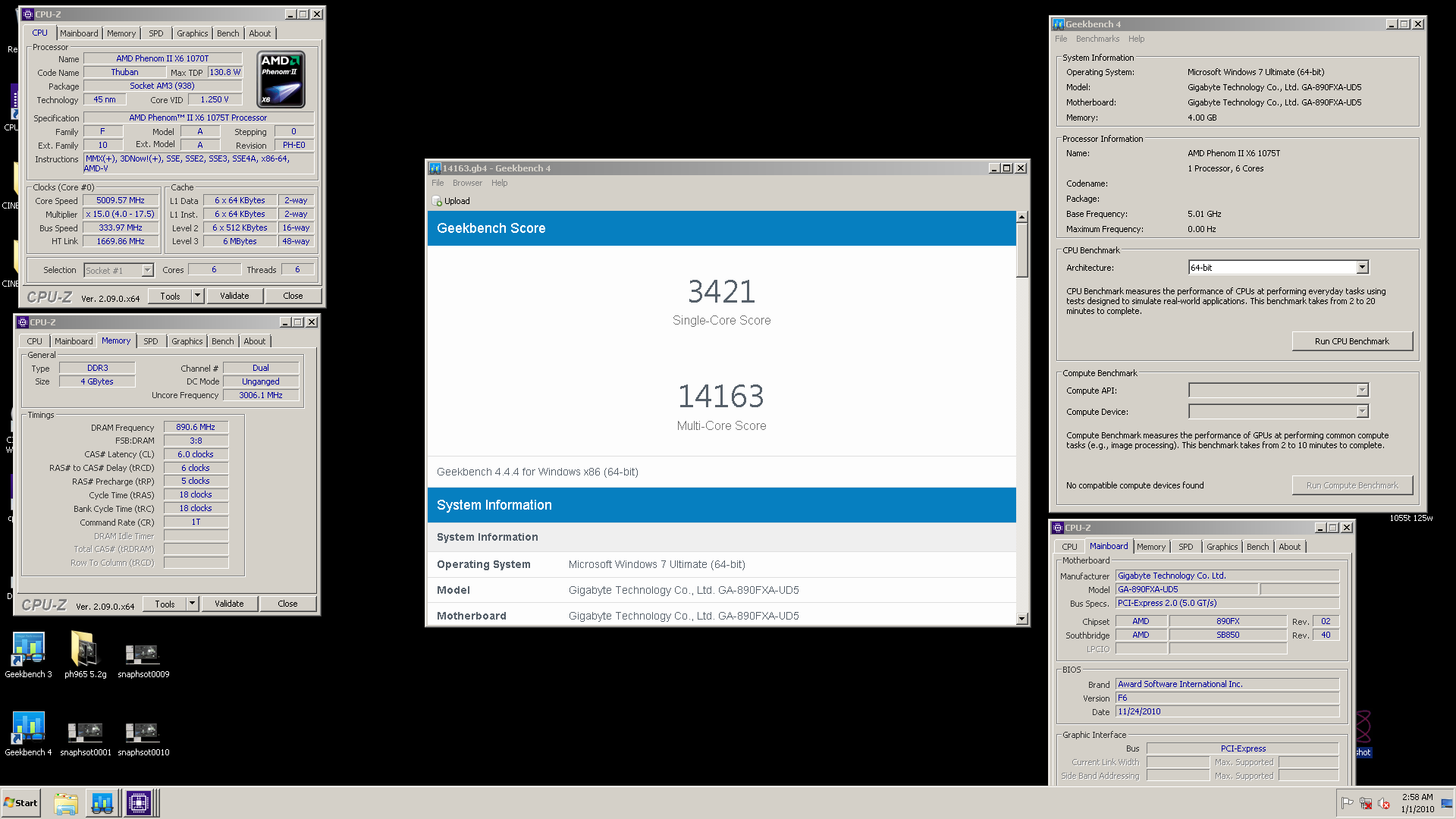1456x819 pixels.
Task: Click the Tools button in Memory window
Action: (165, 604)
